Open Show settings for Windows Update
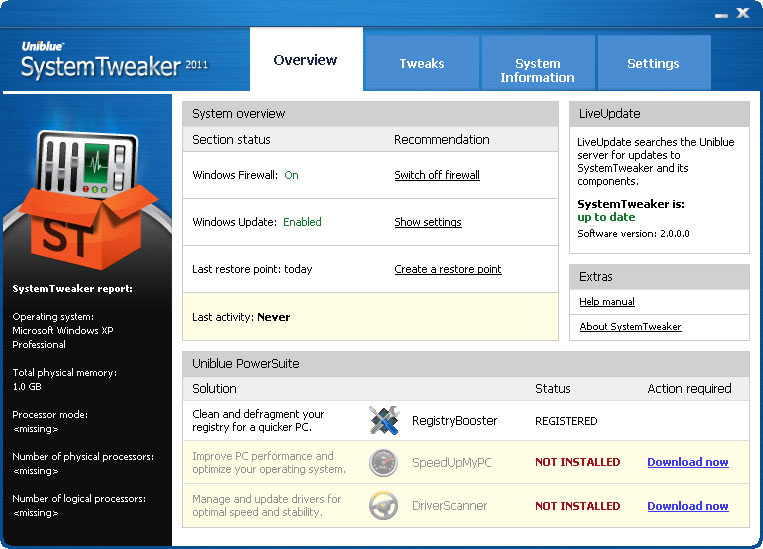The width and height of the screenshot is (763, 549). pos(428,222)
